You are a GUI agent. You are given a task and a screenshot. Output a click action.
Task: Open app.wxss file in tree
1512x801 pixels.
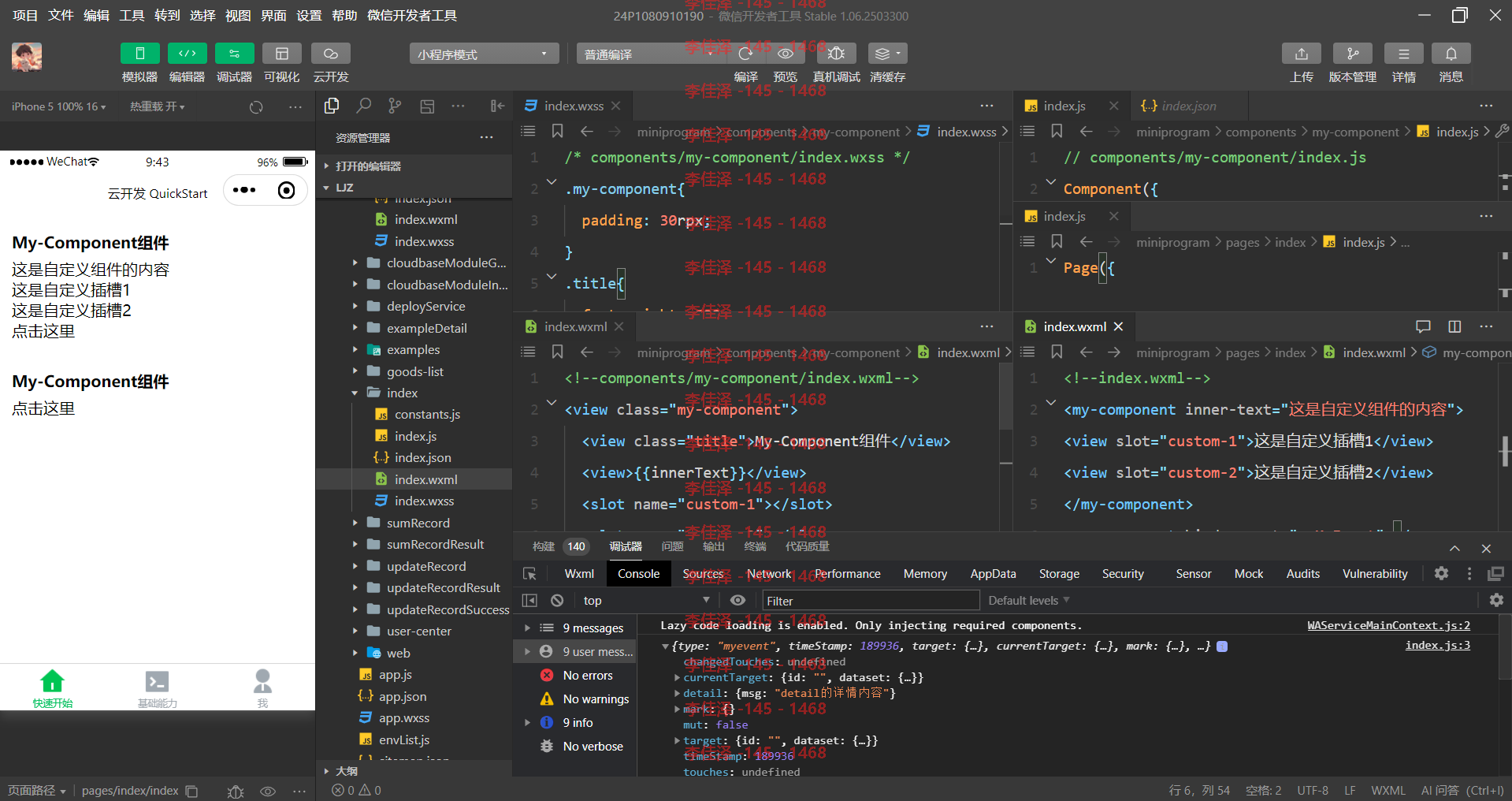tap(403, 717)
